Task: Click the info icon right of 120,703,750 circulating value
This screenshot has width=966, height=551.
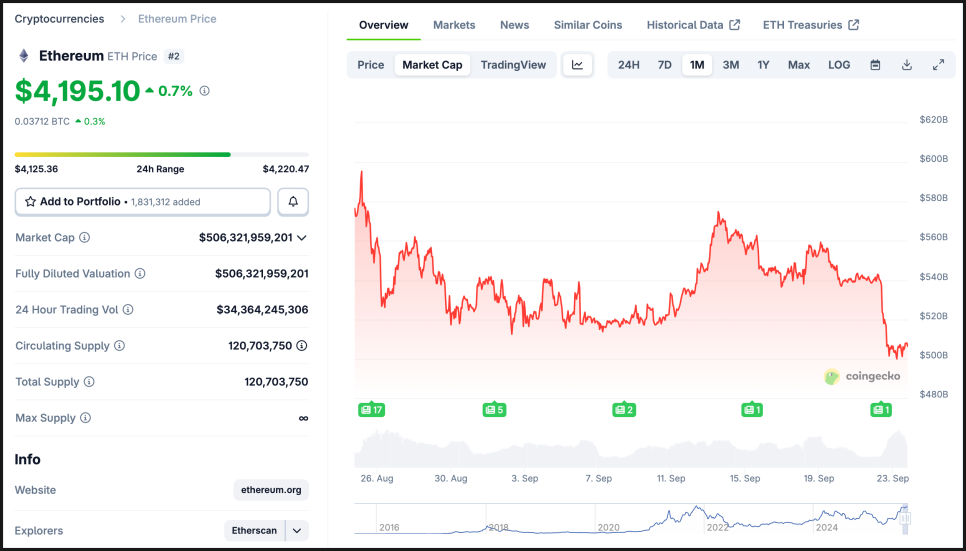Action: [302, 346]
